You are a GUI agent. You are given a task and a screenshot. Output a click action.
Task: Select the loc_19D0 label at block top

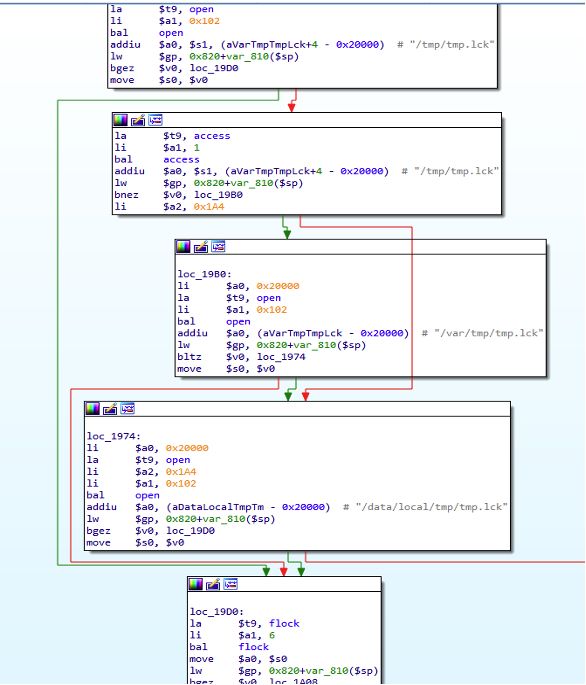[217, 612]
